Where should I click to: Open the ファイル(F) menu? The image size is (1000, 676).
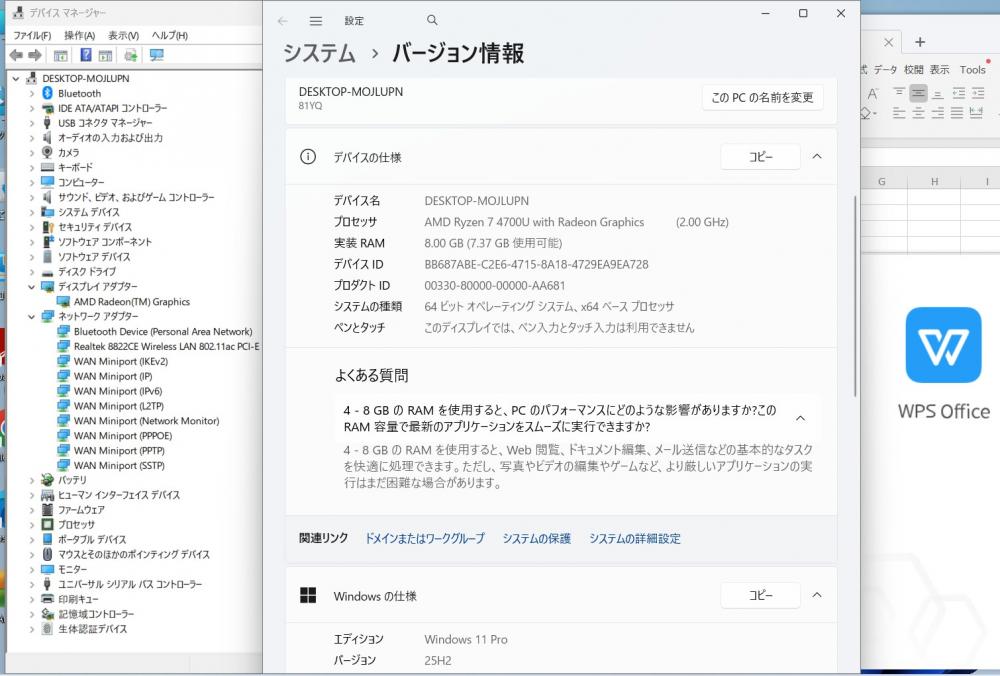[32, 36]
